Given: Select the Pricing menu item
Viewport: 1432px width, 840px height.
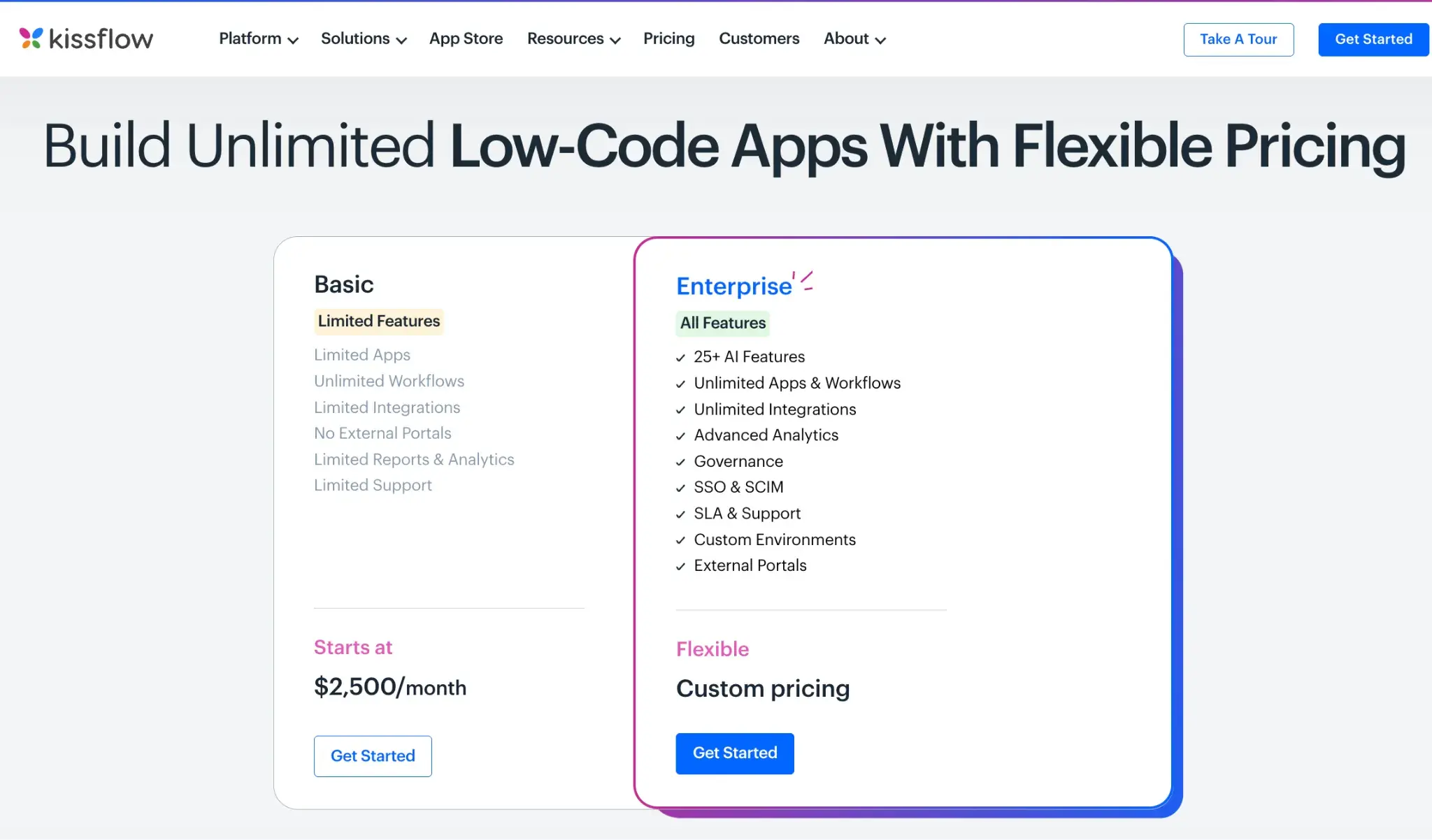Looking at the screenshot, I should pos(668,39).
